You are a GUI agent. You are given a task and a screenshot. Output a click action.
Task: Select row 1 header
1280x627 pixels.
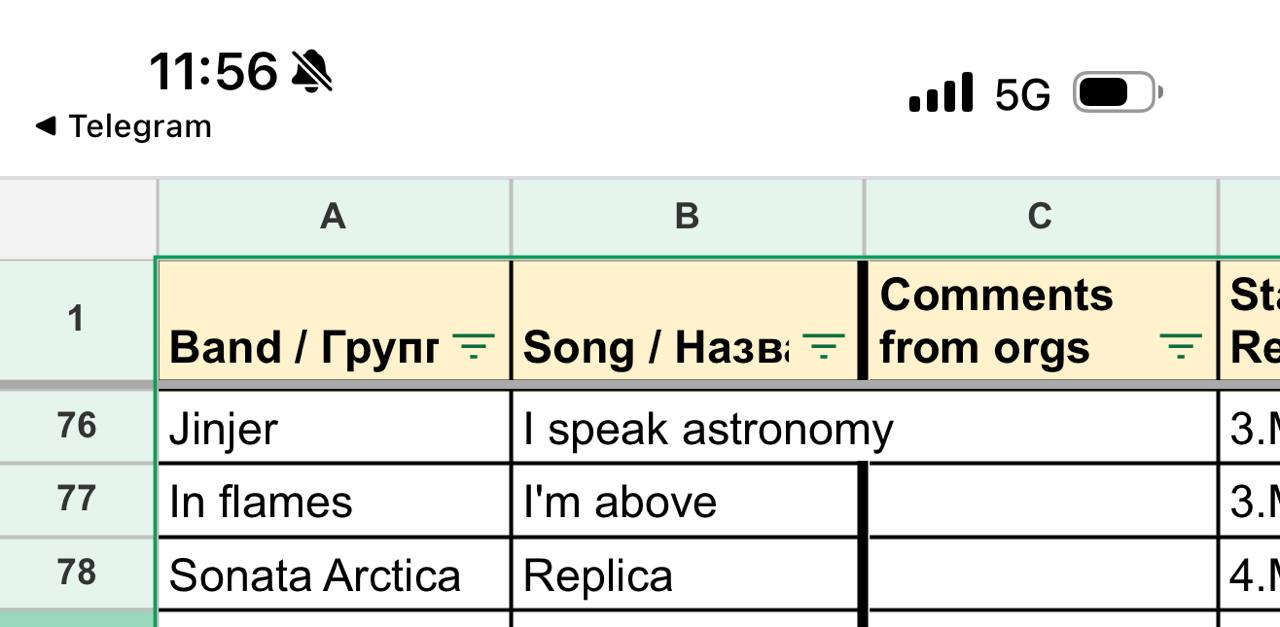tap(77, 320)
